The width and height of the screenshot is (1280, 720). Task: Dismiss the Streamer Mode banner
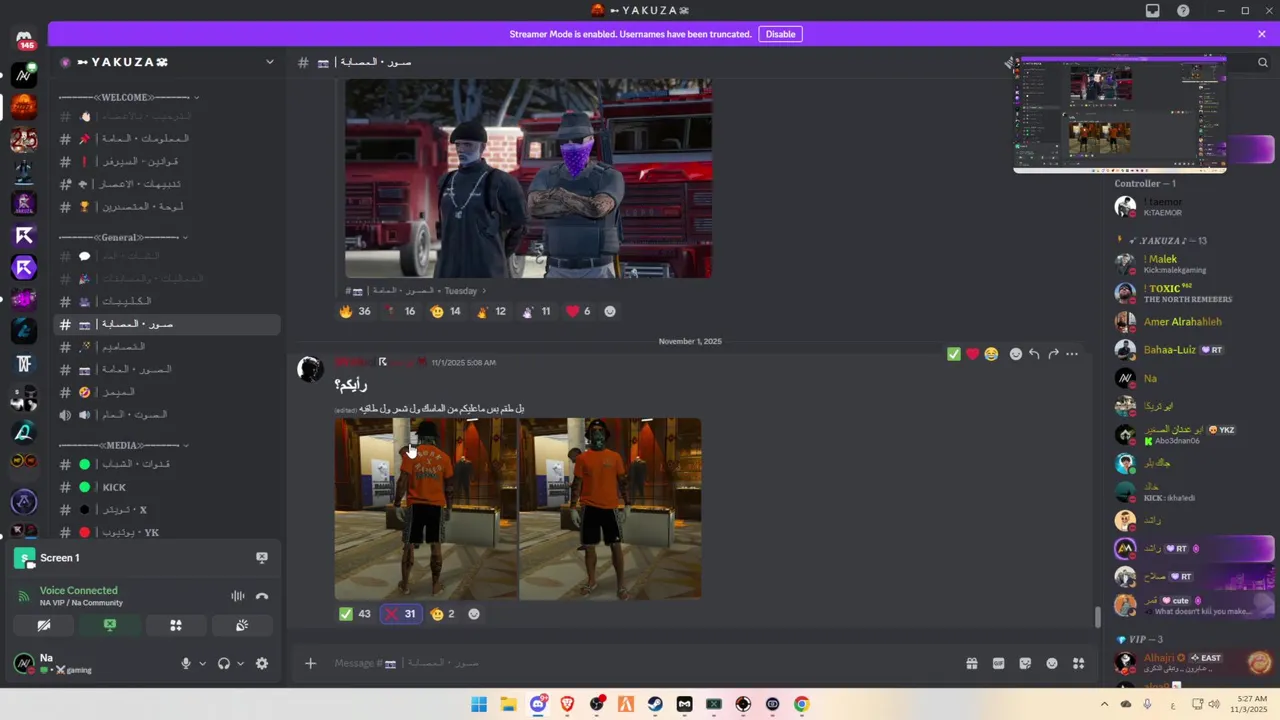click(x=1262, y=34)
